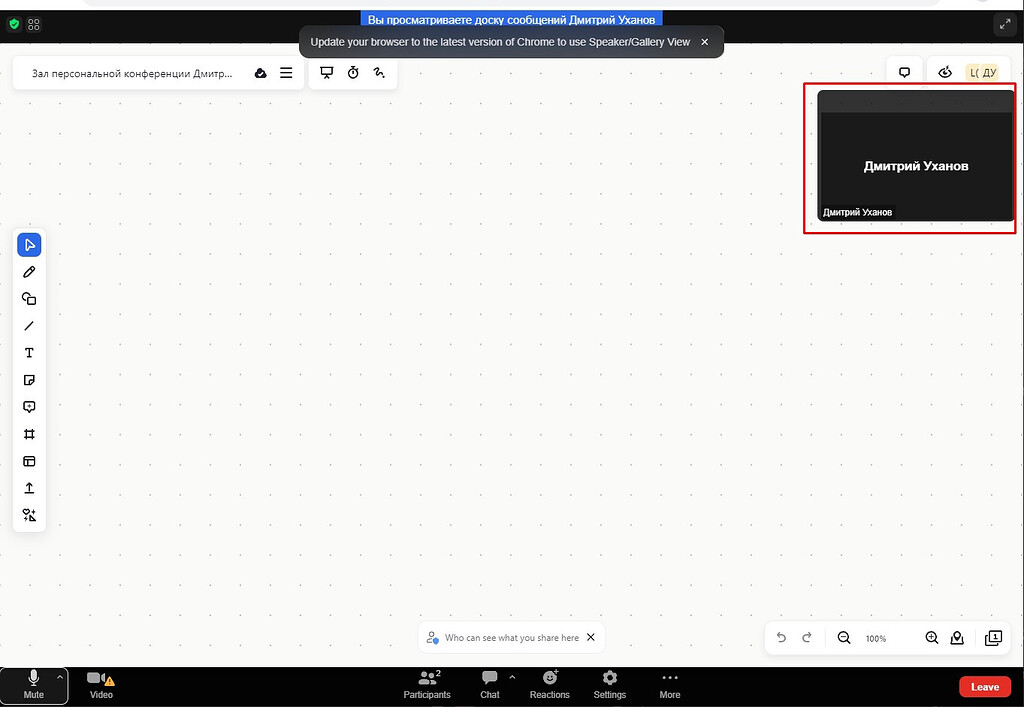The width and height of the screenshot is (1024, 707).
Task: Add a Sticky Note
Action: pos(29,380)
